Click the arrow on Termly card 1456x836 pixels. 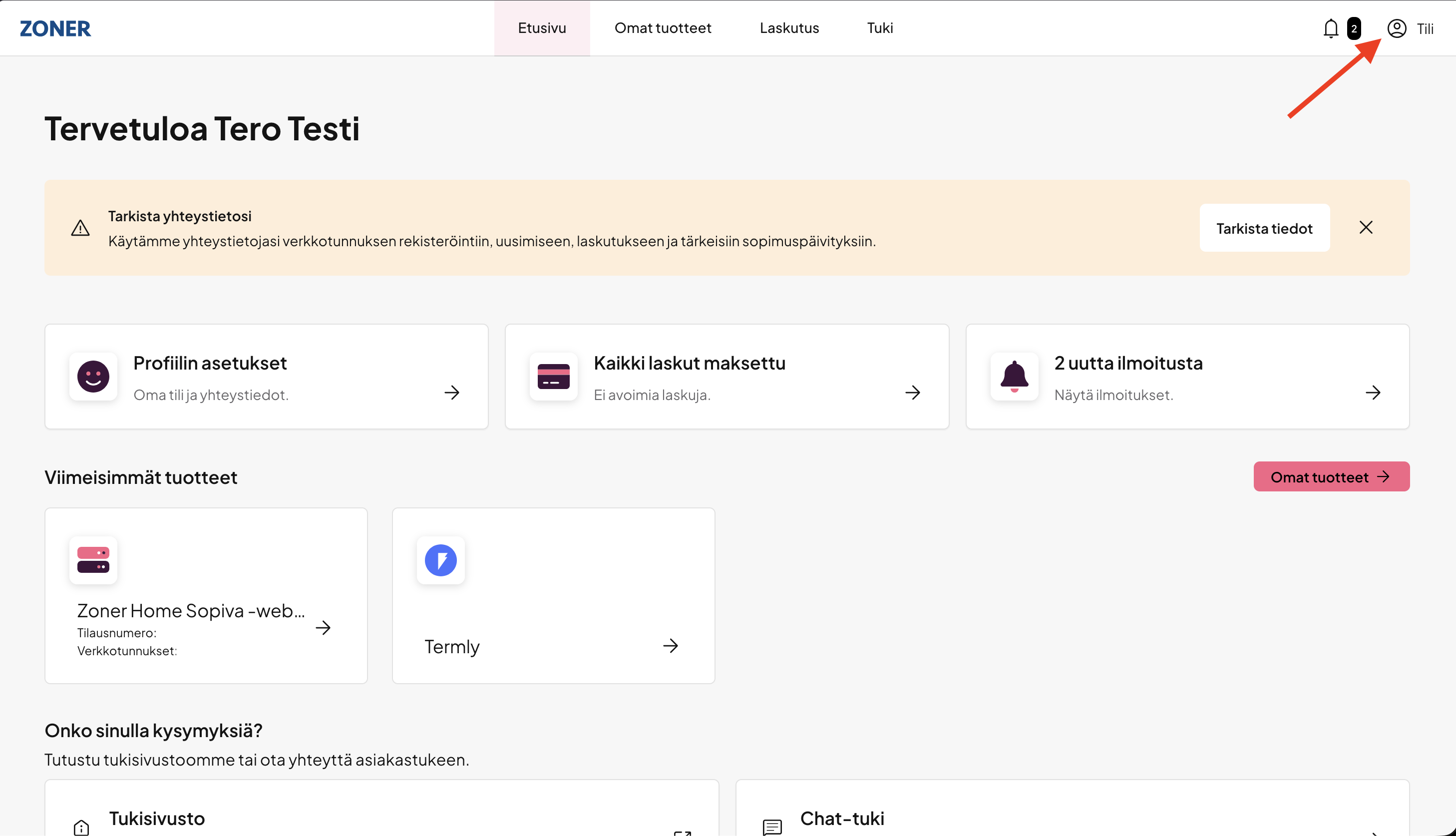670,645
